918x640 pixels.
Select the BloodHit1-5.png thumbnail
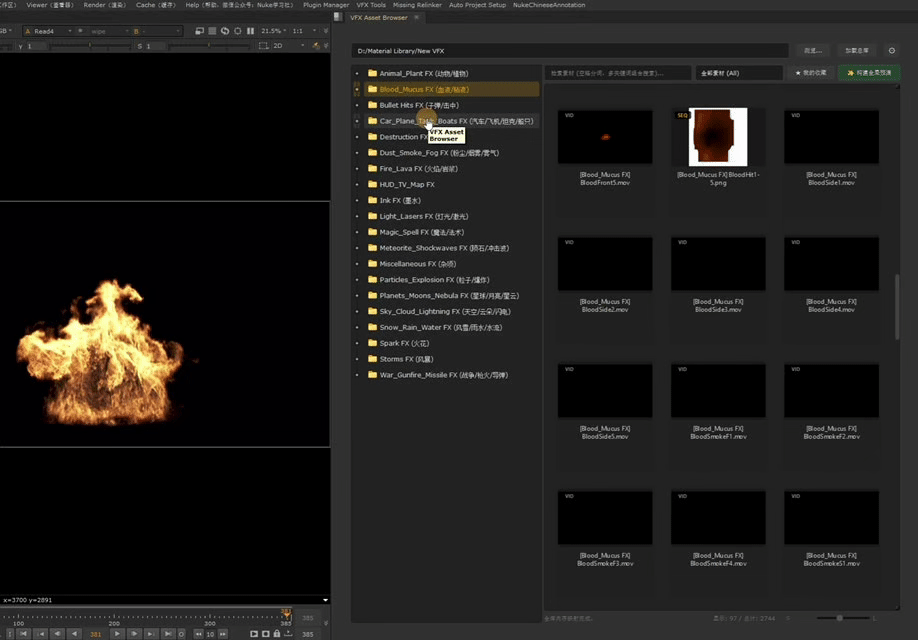point(718,137)
